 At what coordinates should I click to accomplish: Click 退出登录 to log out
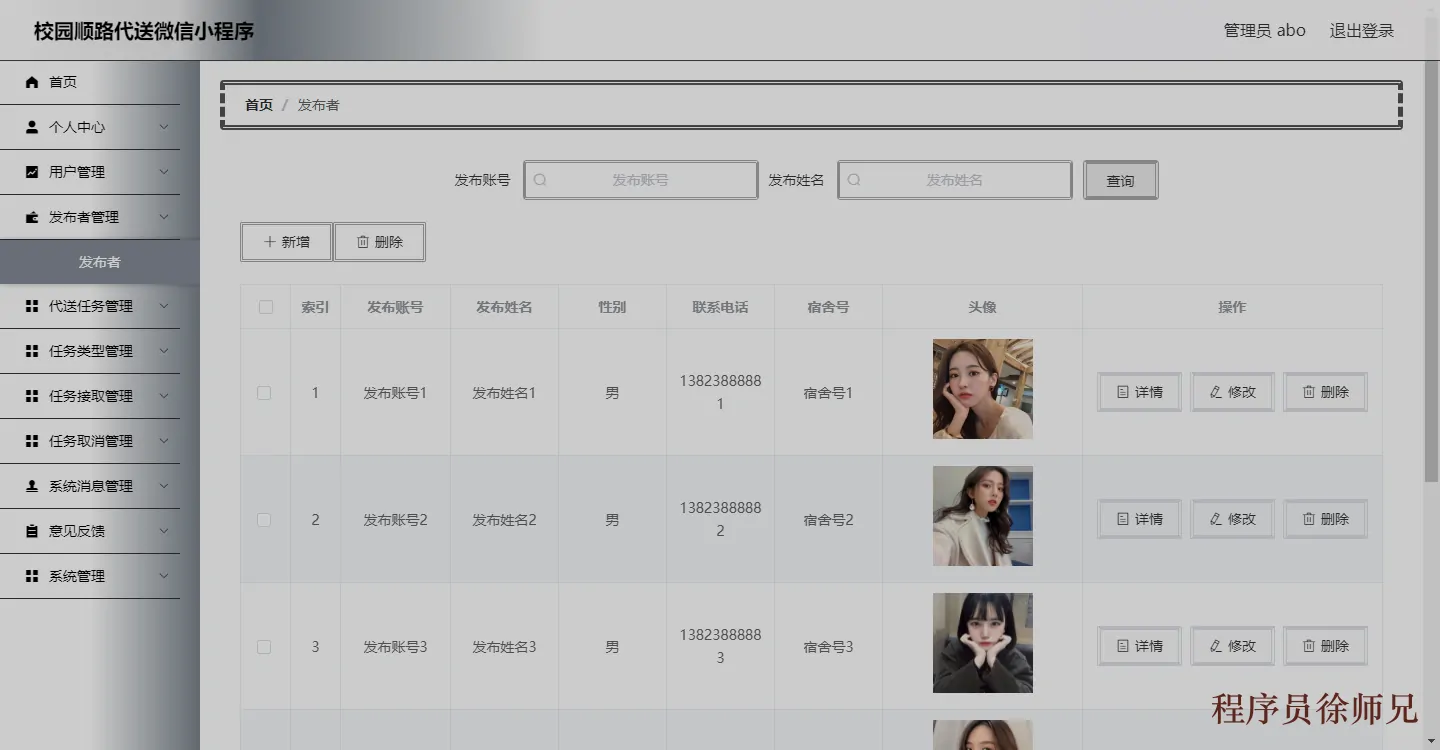(1361, 30)
